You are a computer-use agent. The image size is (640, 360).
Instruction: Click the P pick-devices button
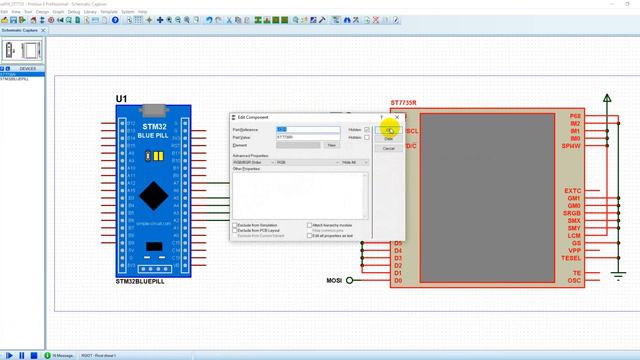(2, 69)
